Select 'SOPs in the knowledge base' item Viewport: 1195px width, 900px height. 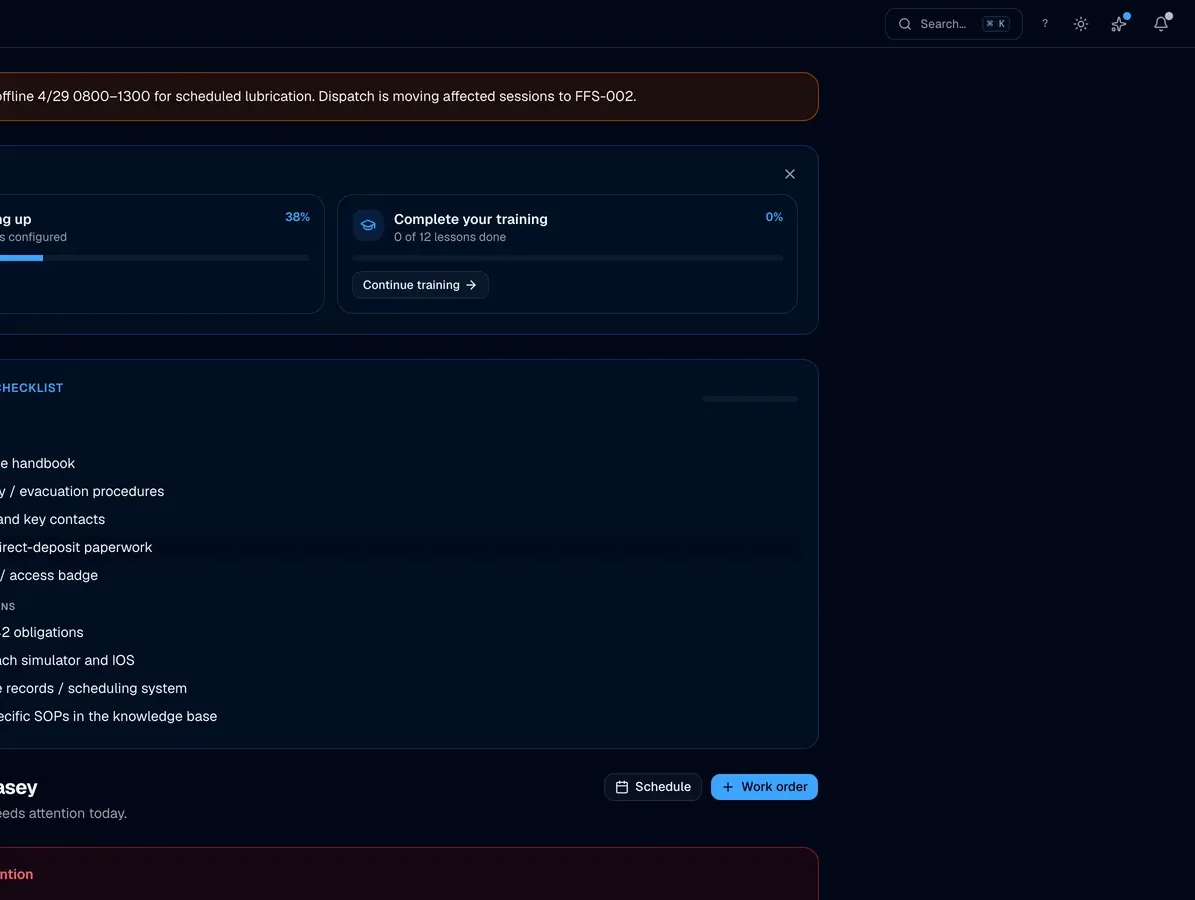(x=108, y=716)
